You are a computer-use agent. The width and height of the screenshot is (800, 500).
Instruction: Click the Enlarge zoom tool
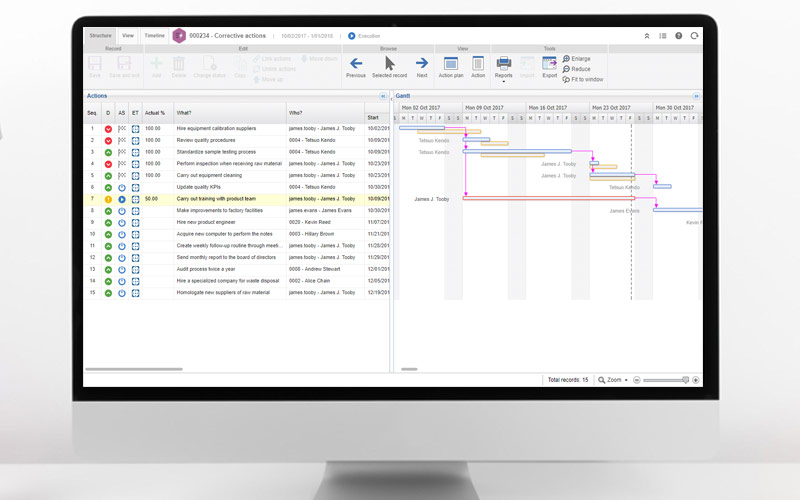[x=576, y=59]
